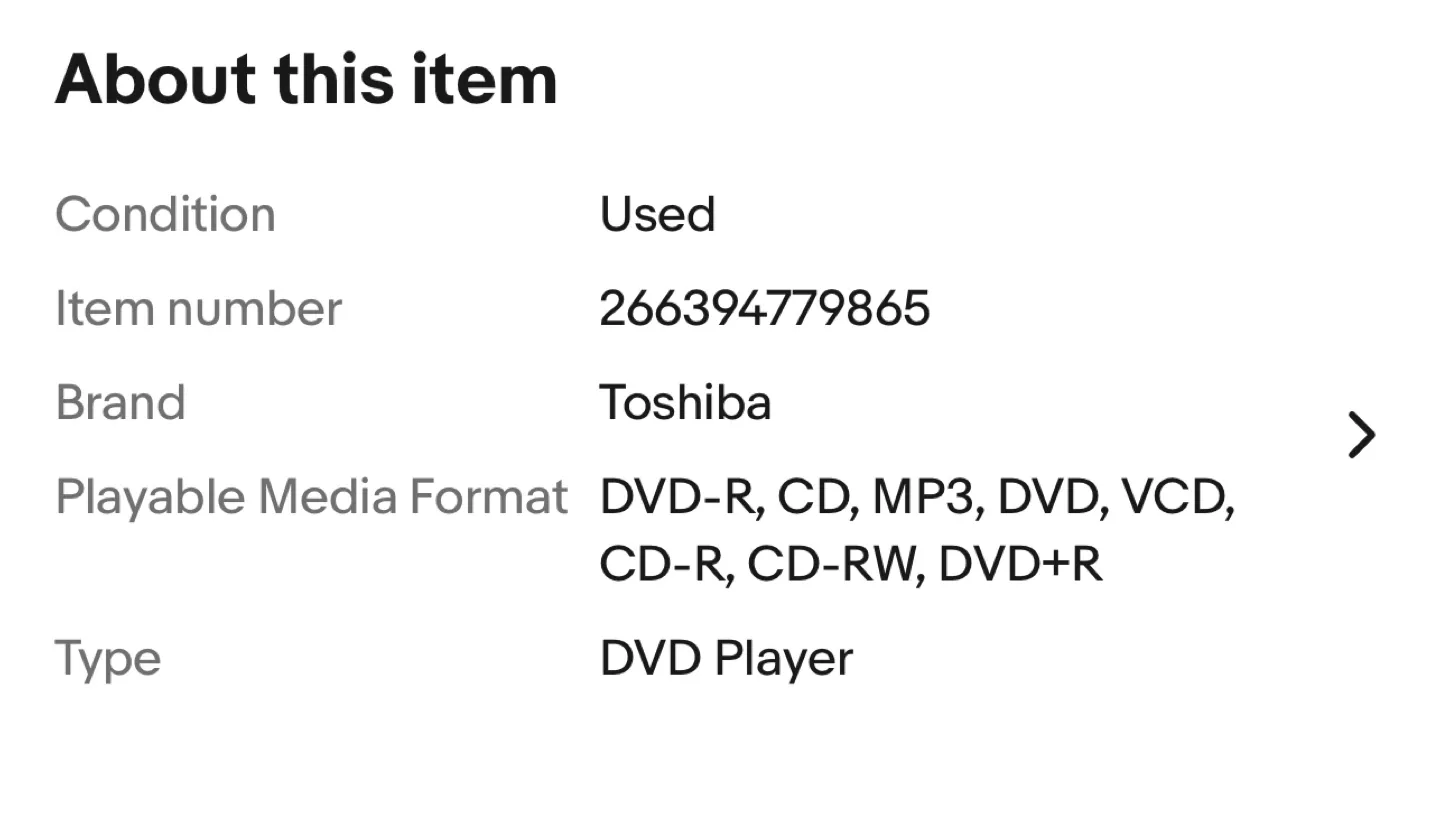Open the About this item section heading
Screen dimensions: 1440x827
pos(306,79)
